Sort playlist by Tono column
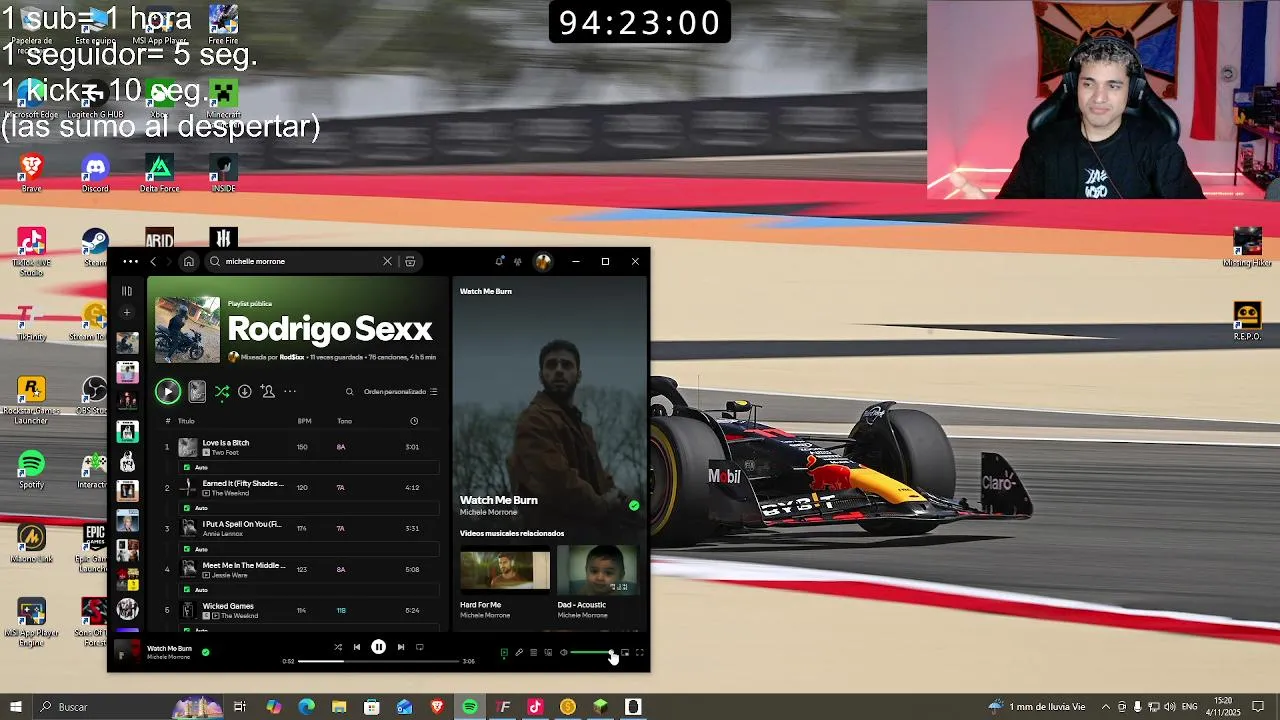 coord(344,421)
